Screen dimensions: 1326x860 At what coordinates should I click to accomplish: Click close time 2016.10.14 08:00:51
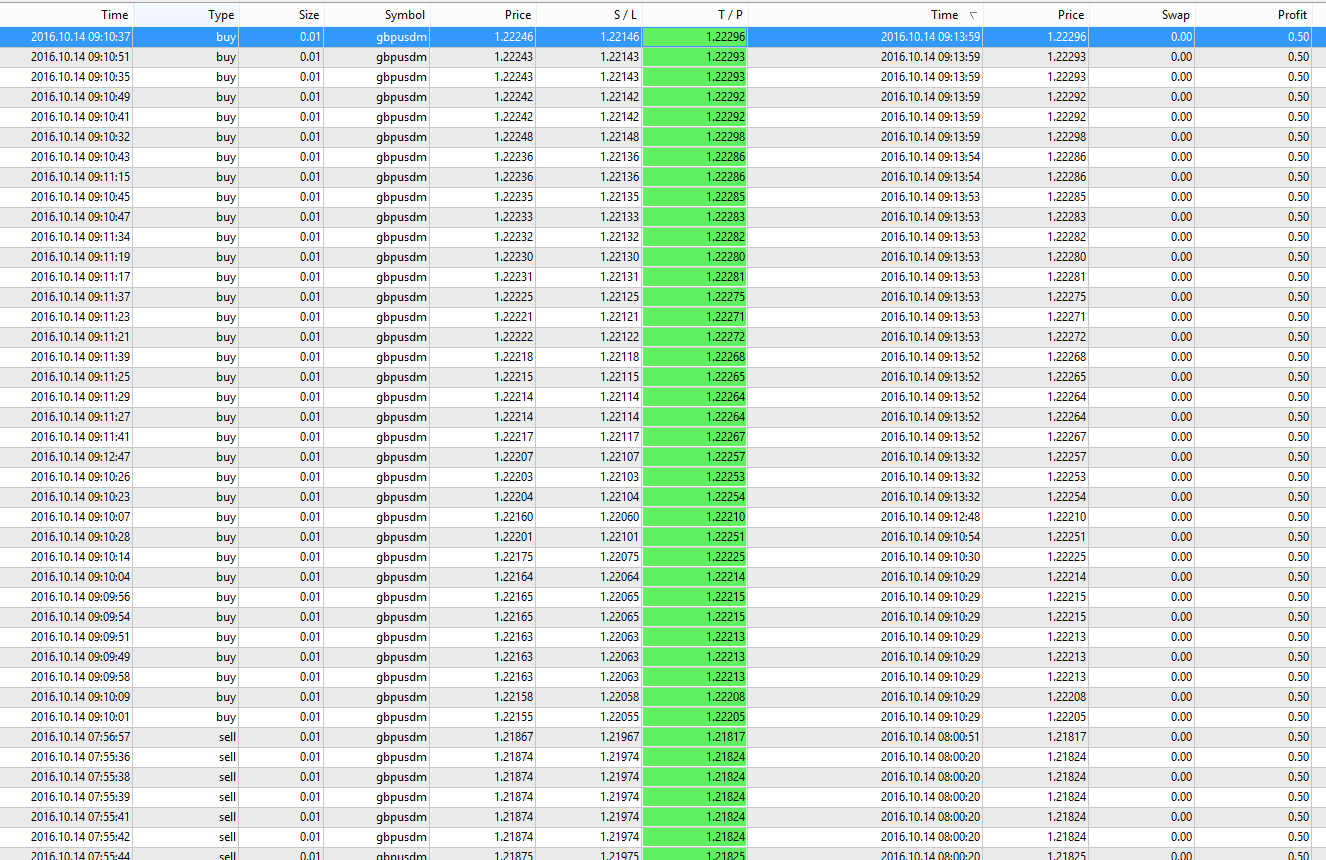tap(930, 737)
